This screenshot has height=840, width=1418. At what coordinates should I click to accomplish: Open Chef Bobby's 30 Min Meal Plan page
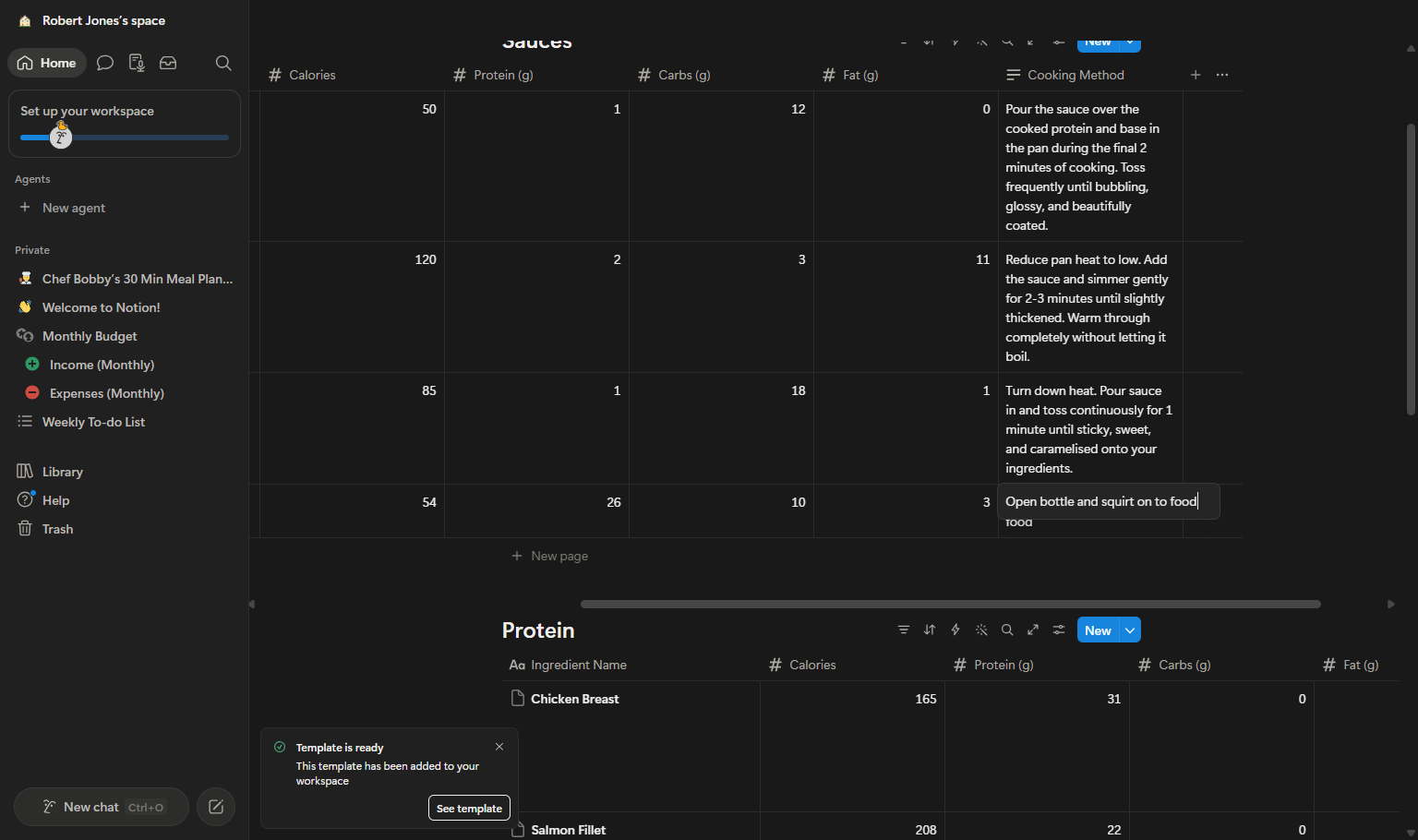pos(125,279)
